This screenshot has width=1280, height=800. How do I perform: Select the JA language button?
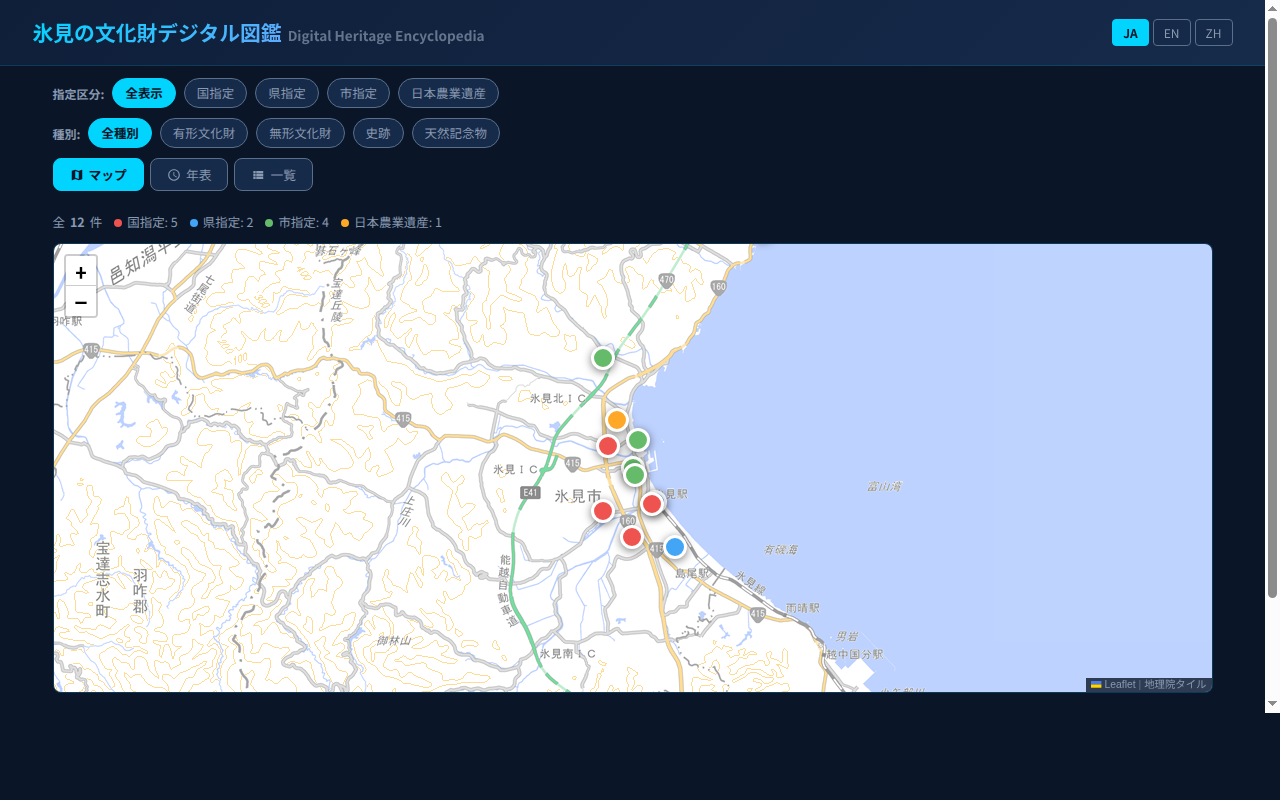point(1130,33)
